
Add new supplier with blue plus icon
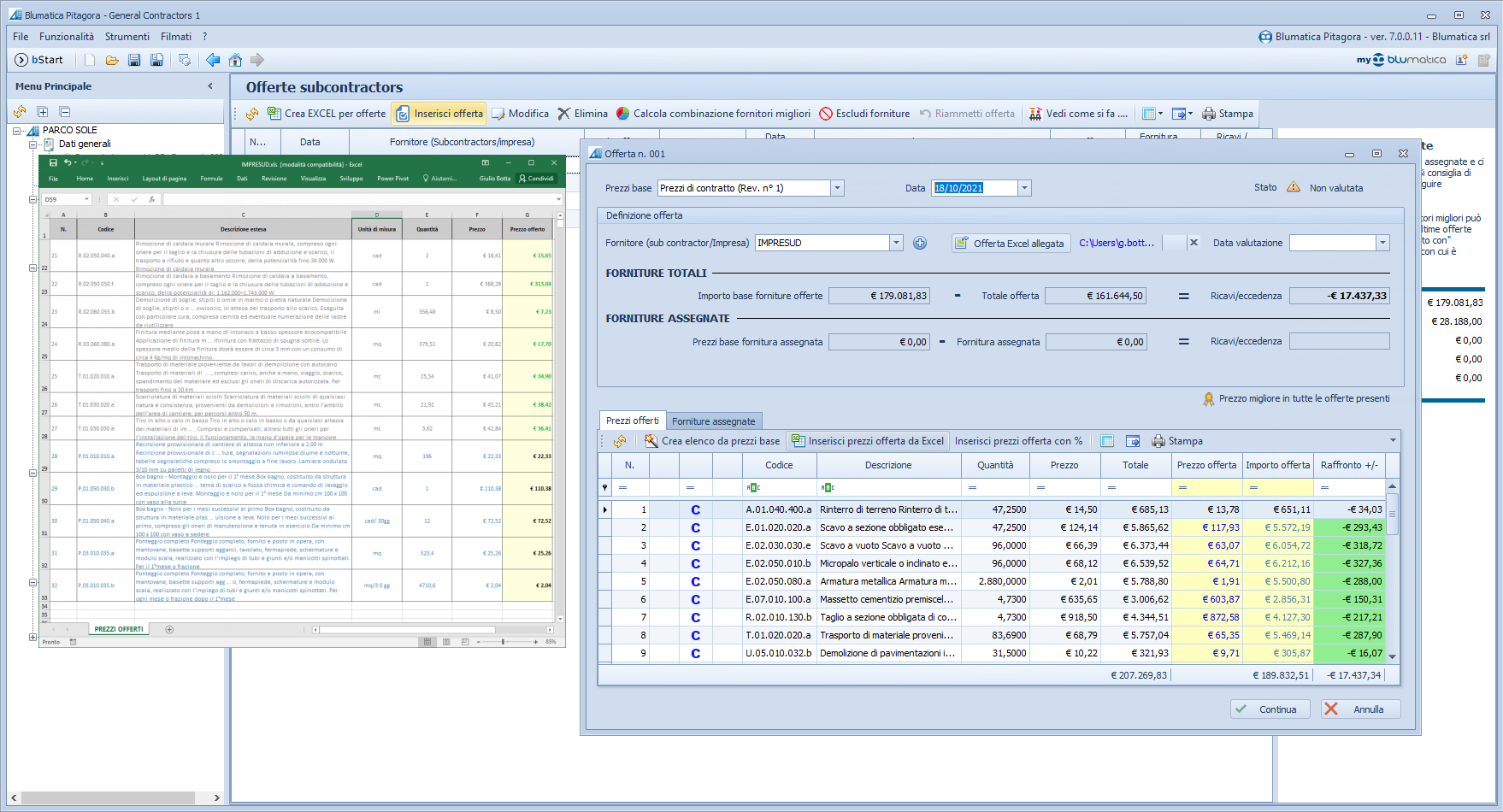point(920,243)
